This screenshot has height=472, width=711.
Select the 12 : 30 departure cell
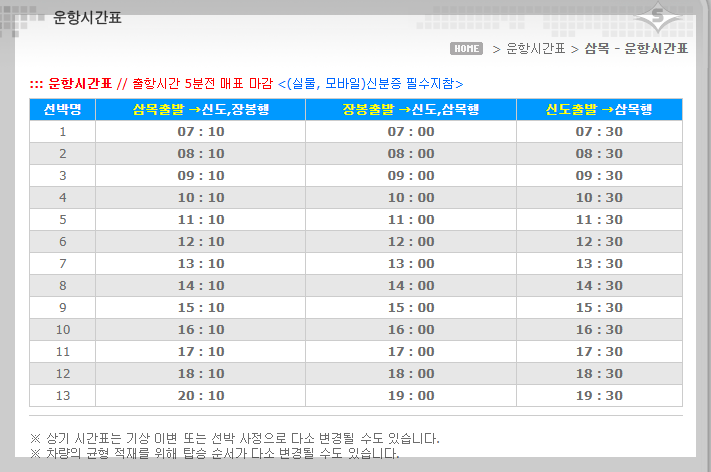point(599,242)
